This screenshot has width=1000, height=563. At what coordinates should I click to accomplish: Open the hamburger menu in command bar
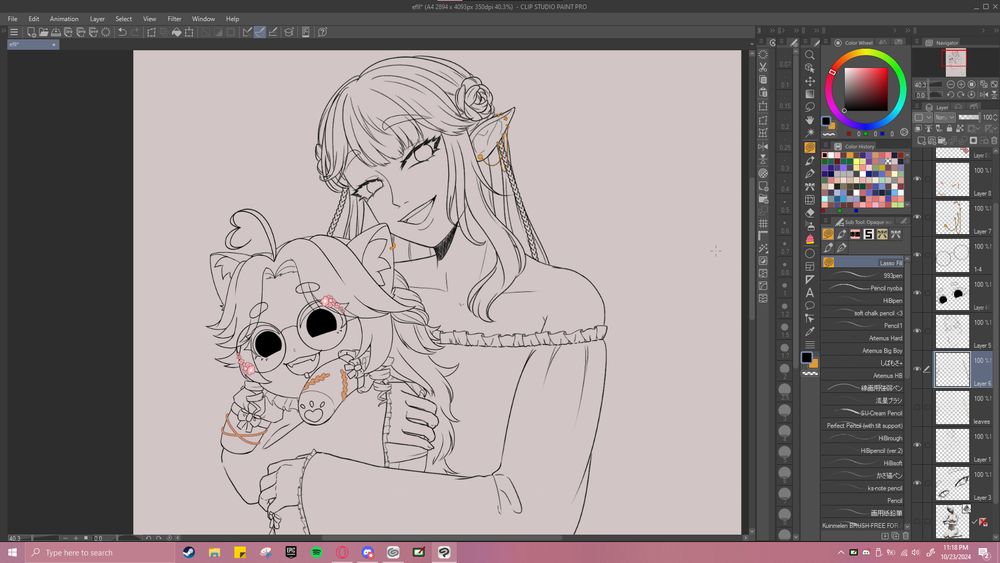point(13,32)
